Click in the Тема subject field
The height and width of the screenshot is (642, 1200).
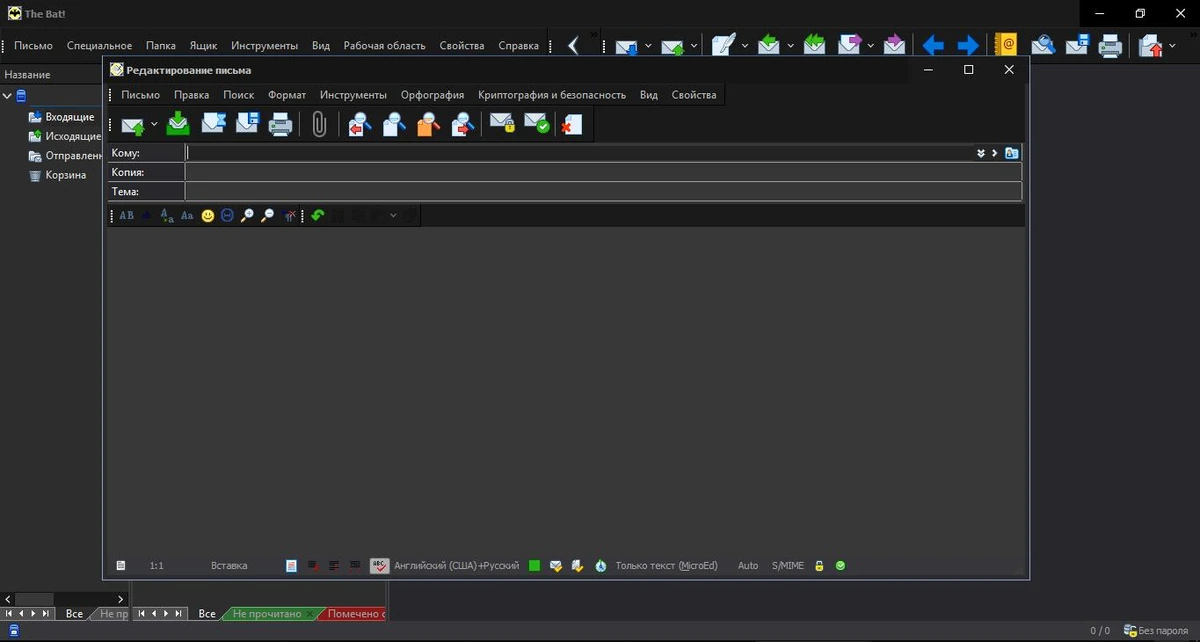[603, 191]
